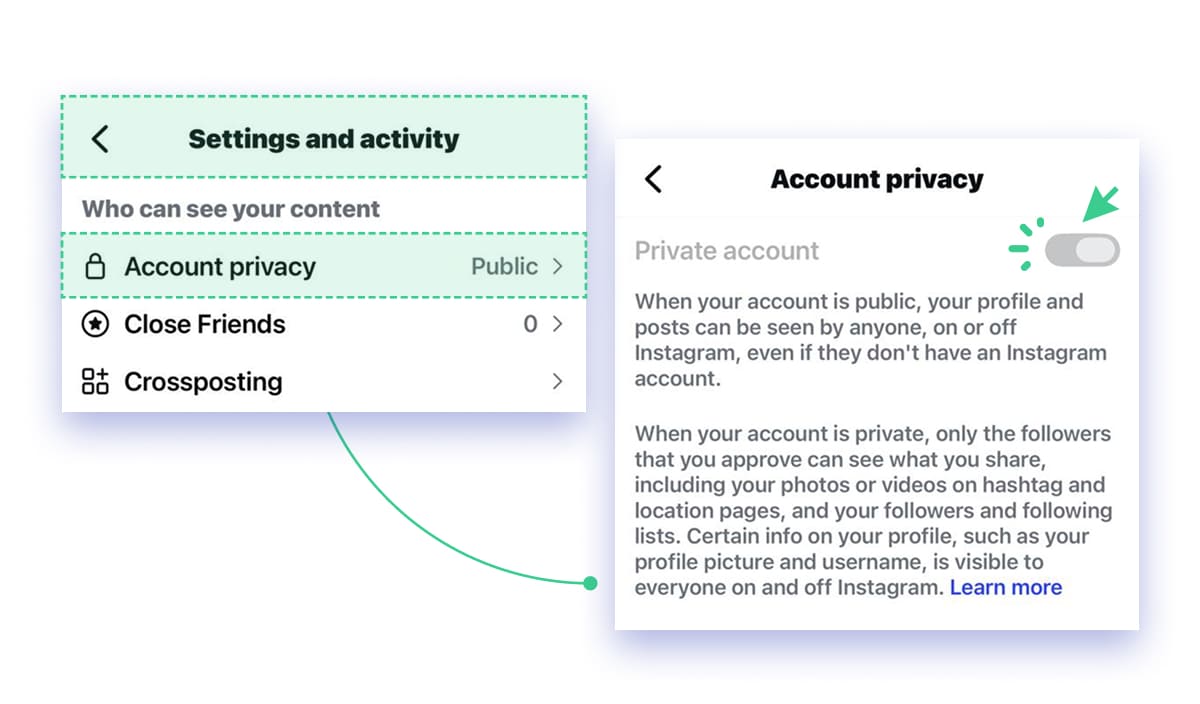
Task: Click the back arrow on Account privacy screen
Action: 653,179
